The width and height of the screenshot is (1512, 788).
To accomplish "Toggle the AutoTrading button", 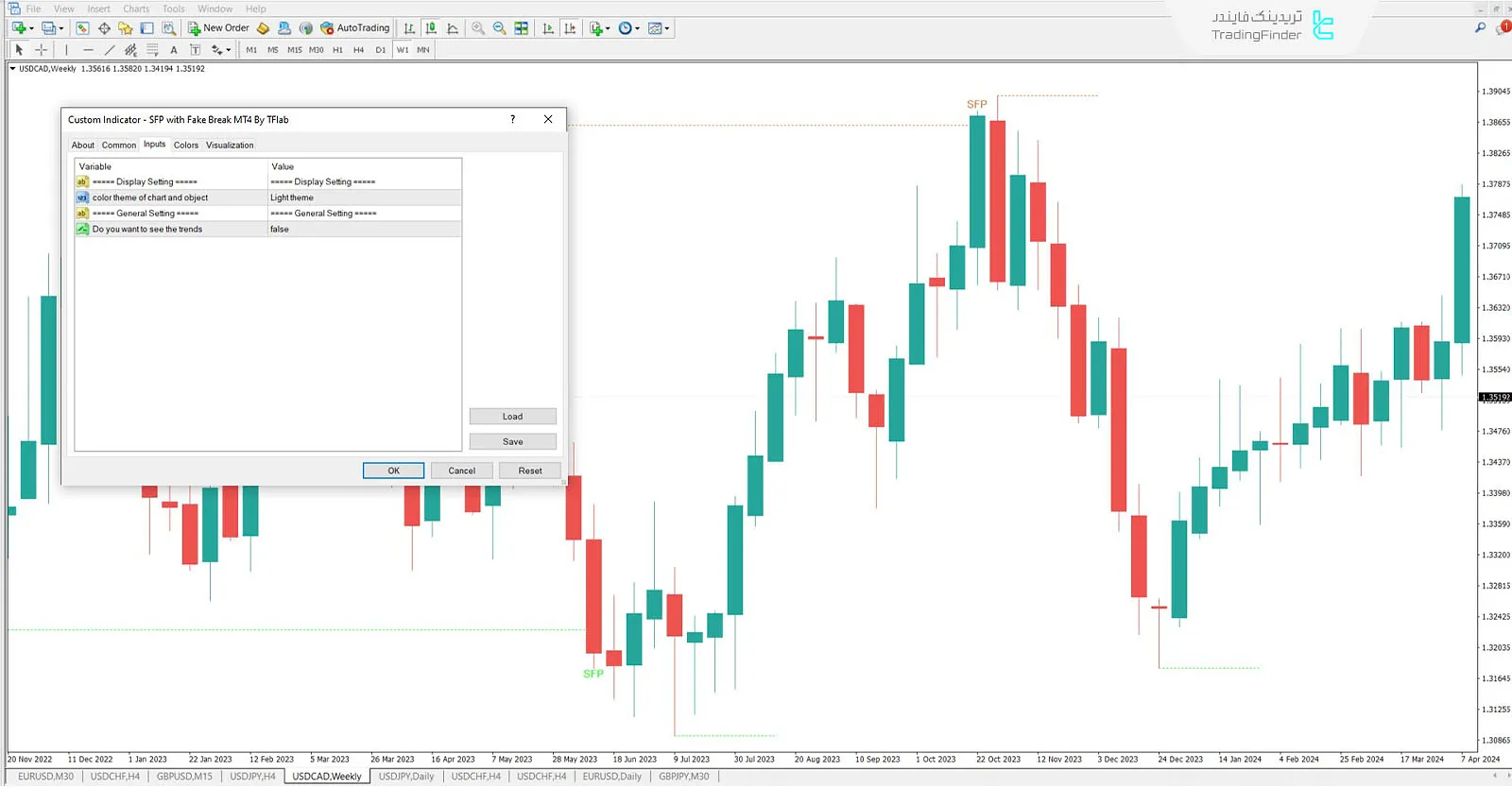I will click(x=355, y=28).
